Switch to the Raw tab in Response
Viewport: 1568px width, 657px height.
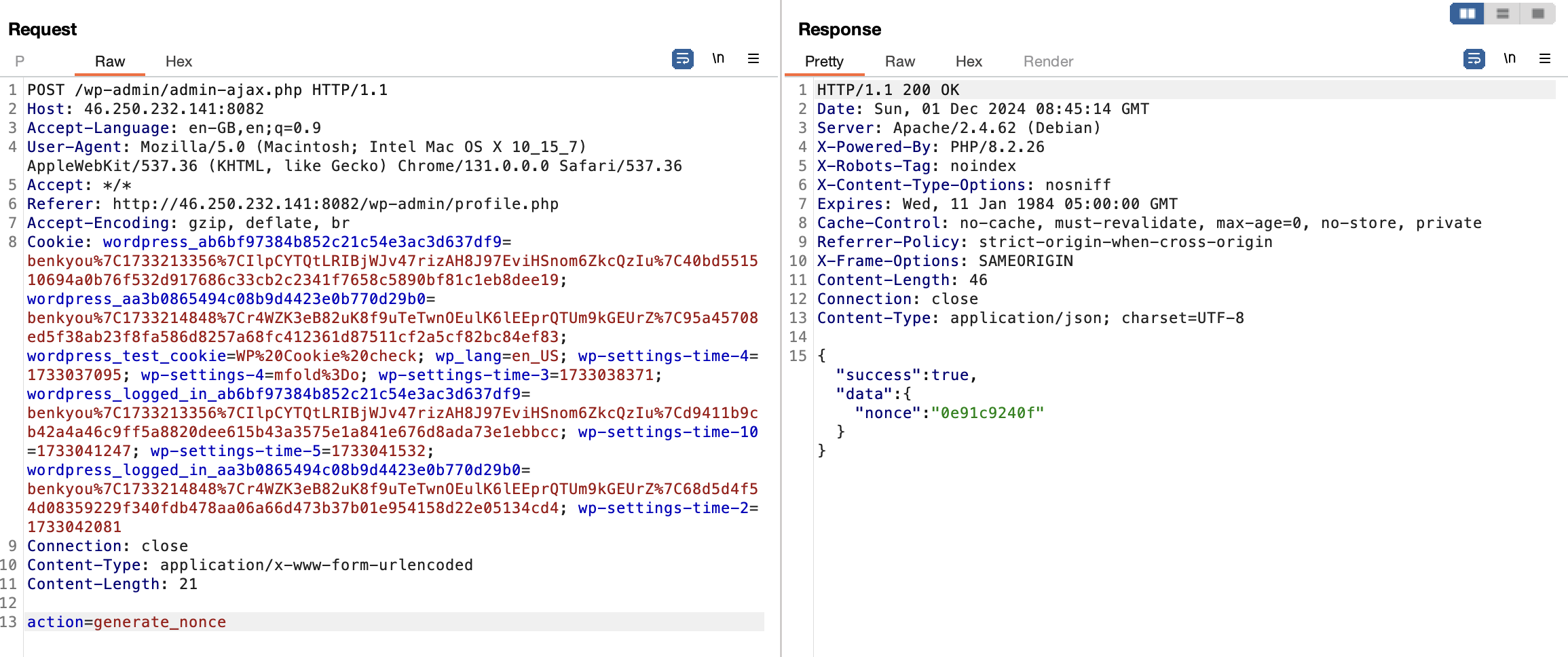coord(900,61)
